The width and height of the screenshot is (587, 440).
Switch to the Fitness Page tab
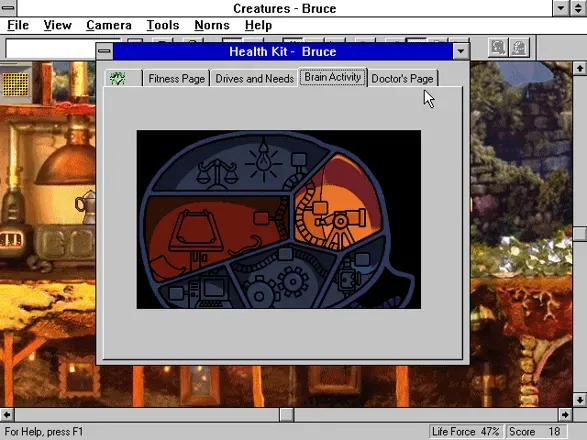[x=176, y=79]
